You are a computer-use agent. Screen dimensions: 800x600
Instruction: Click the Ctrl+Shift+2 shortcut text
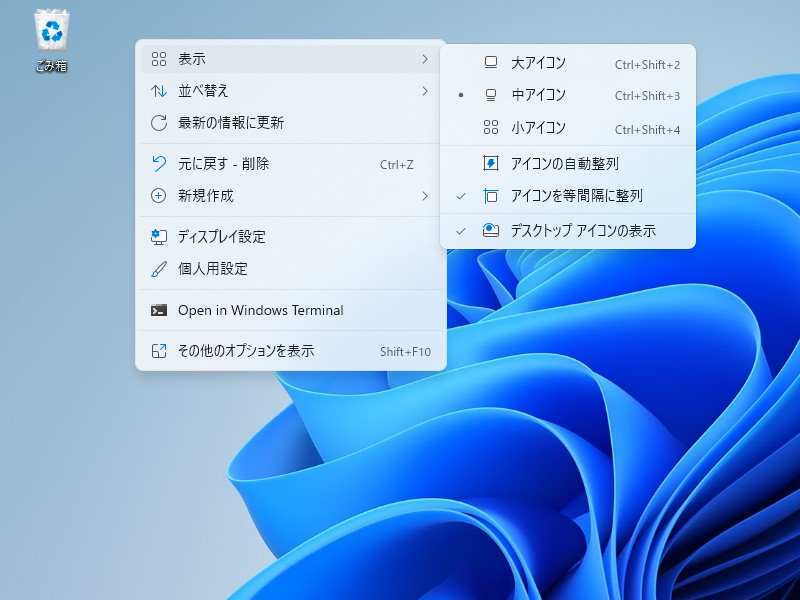(647, 65)
